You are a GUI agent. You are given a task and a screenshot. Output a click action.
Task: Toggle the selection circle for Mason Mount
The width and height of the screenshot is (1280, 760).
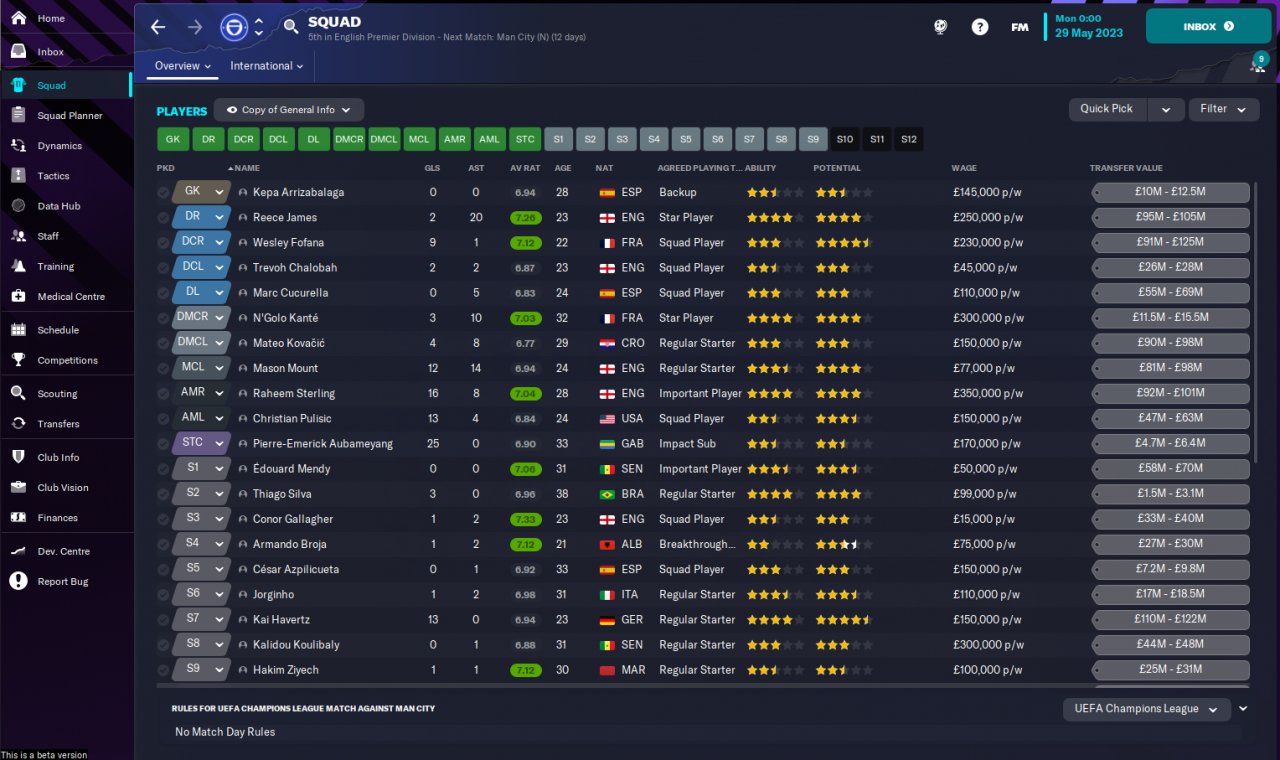[x=163, y=368]
